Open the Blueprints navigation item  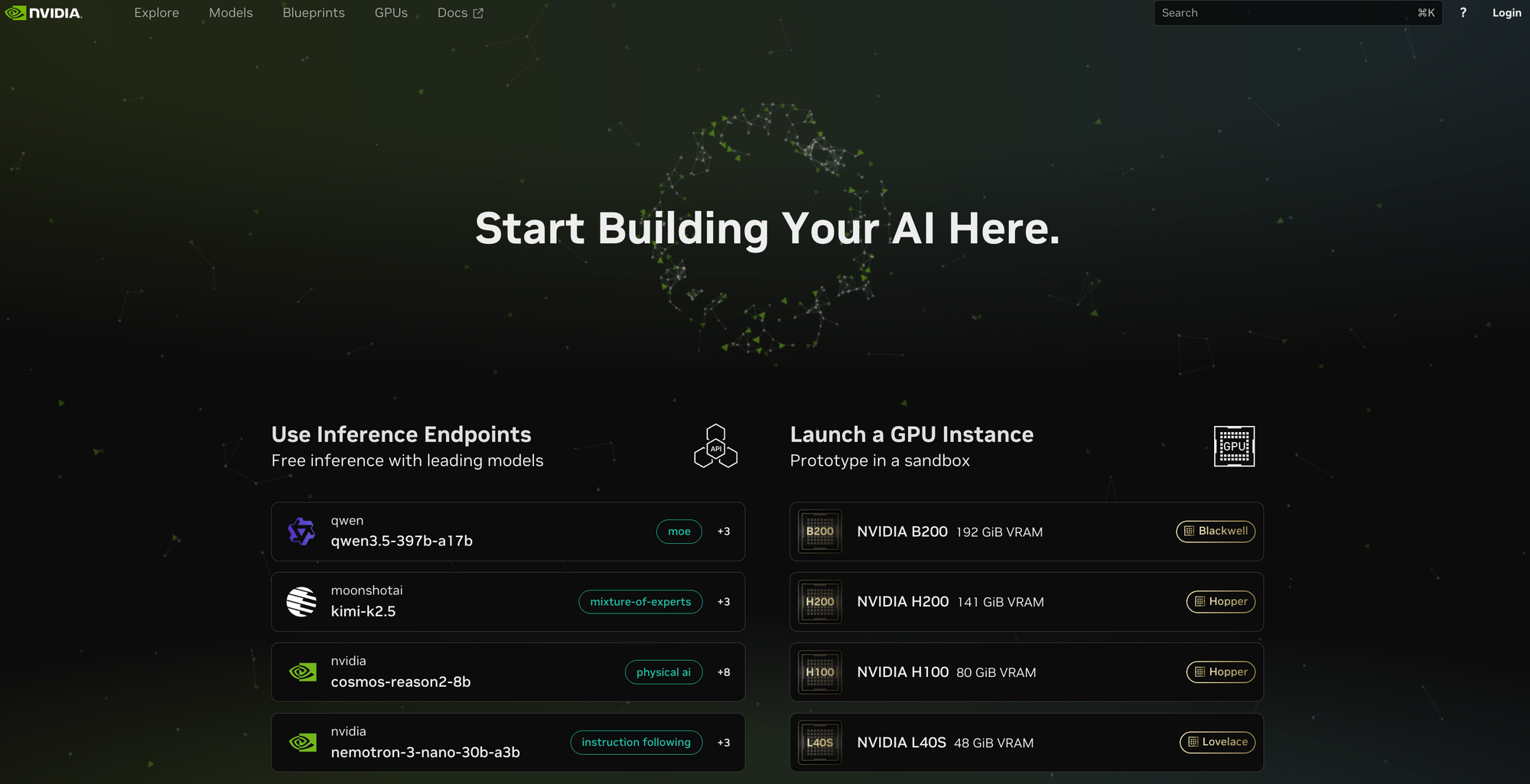pyautogui.click(x=314, y=13)
